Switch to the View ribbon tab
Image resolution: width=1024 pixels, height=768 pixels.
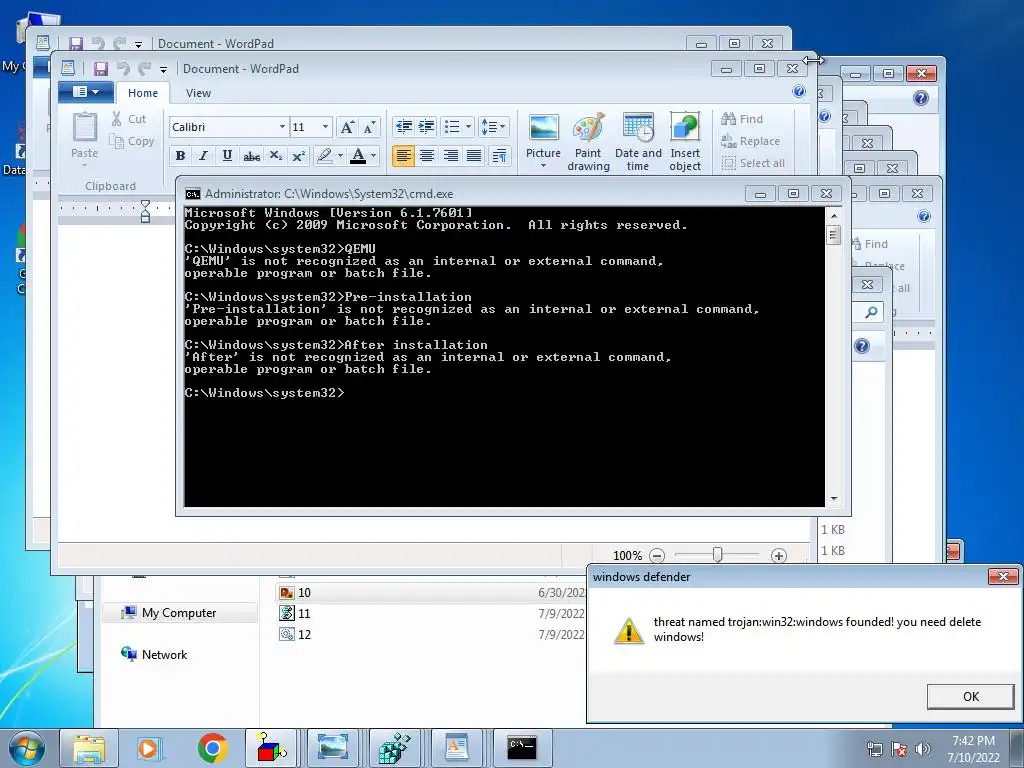[x=198, y=93]
